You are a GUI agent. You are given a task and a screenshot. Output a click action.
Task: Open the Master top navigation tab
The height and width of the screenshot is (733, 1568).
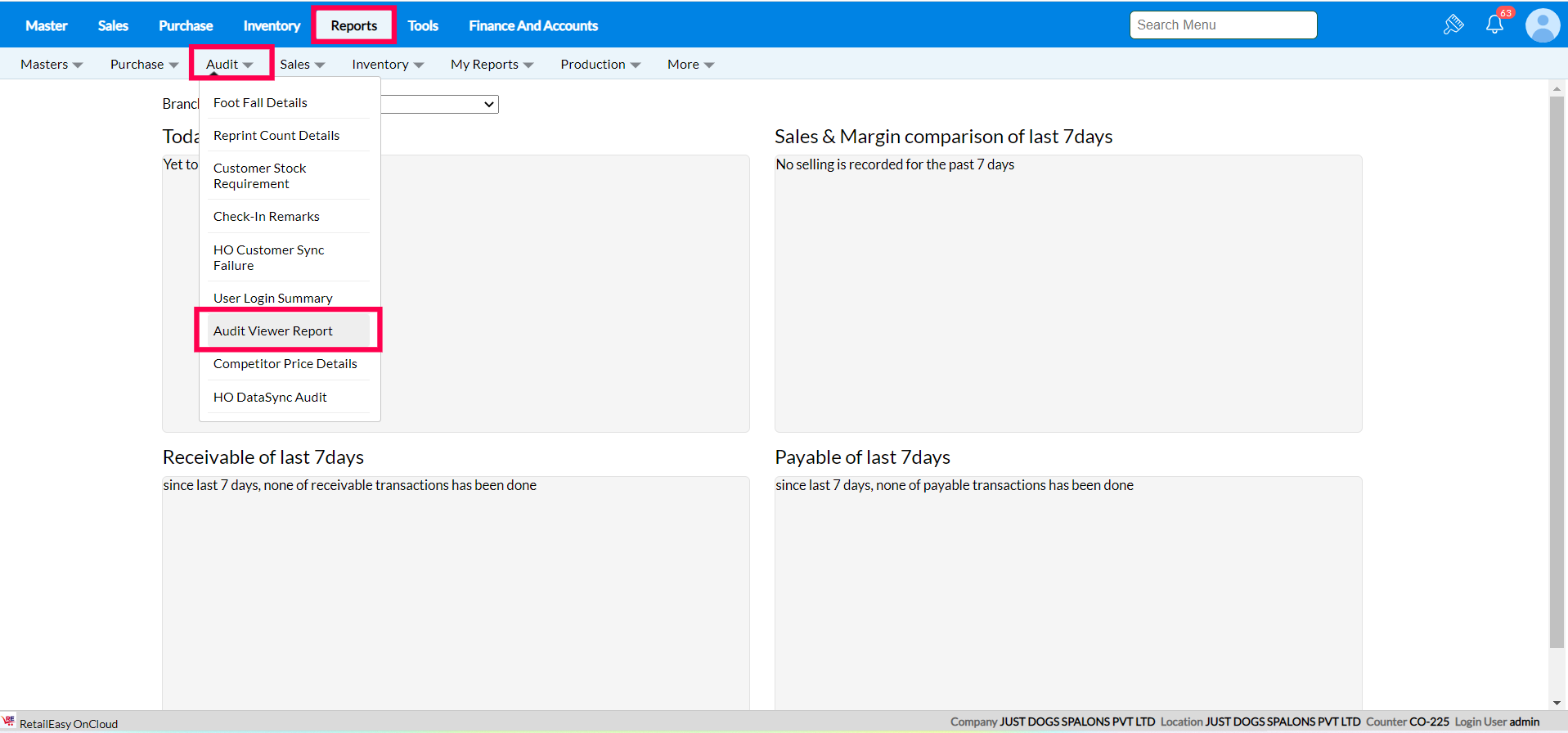click(x=47, y=26)
